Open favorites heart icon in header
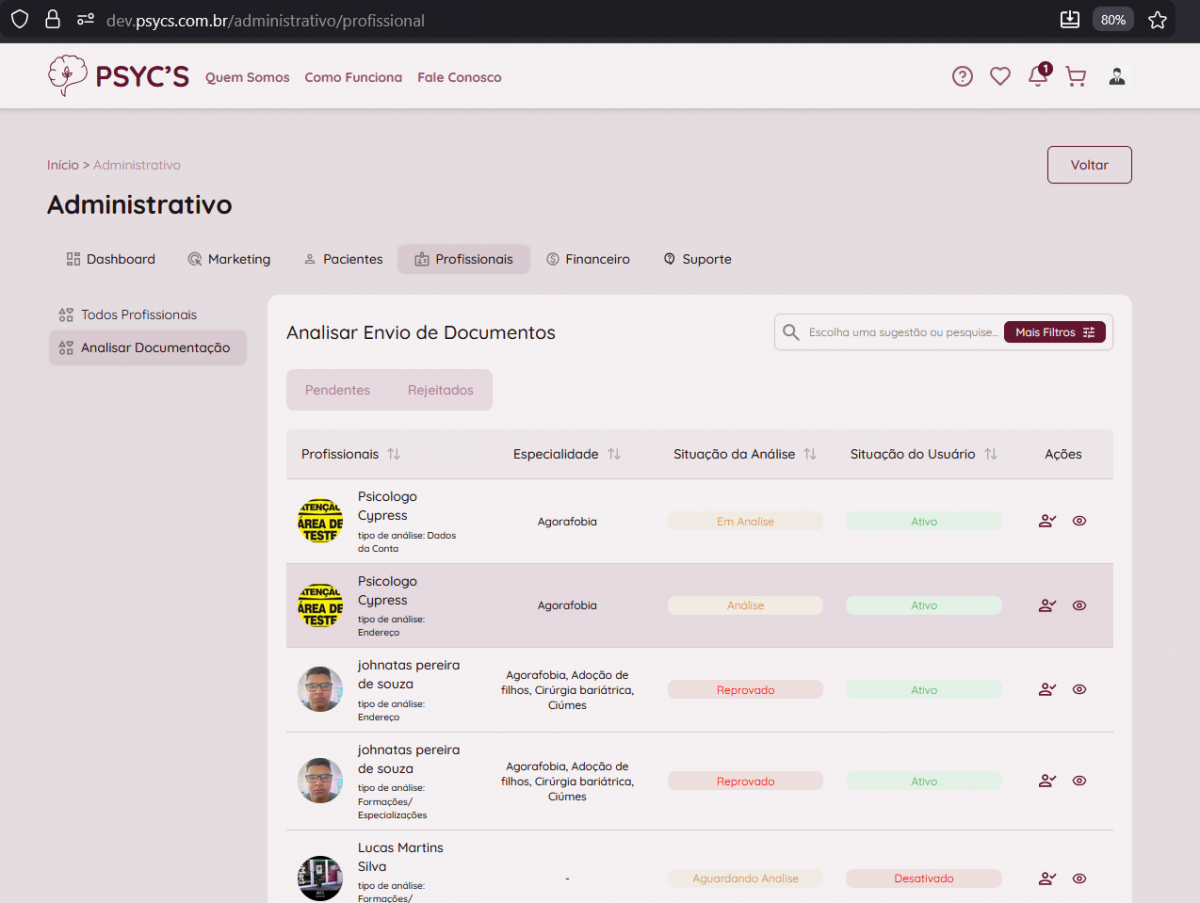 tap(1000, 77)
